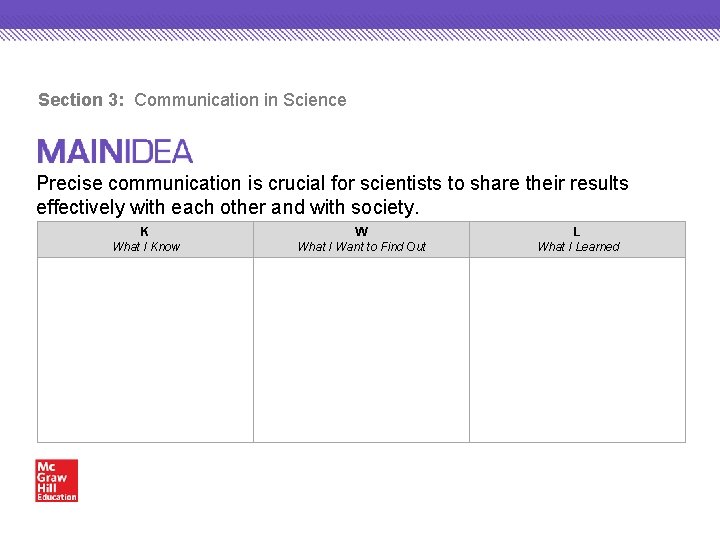Click inside the empty Want to Find Out cell
This screenshot has width=720, height=540.
pos(361,350)
